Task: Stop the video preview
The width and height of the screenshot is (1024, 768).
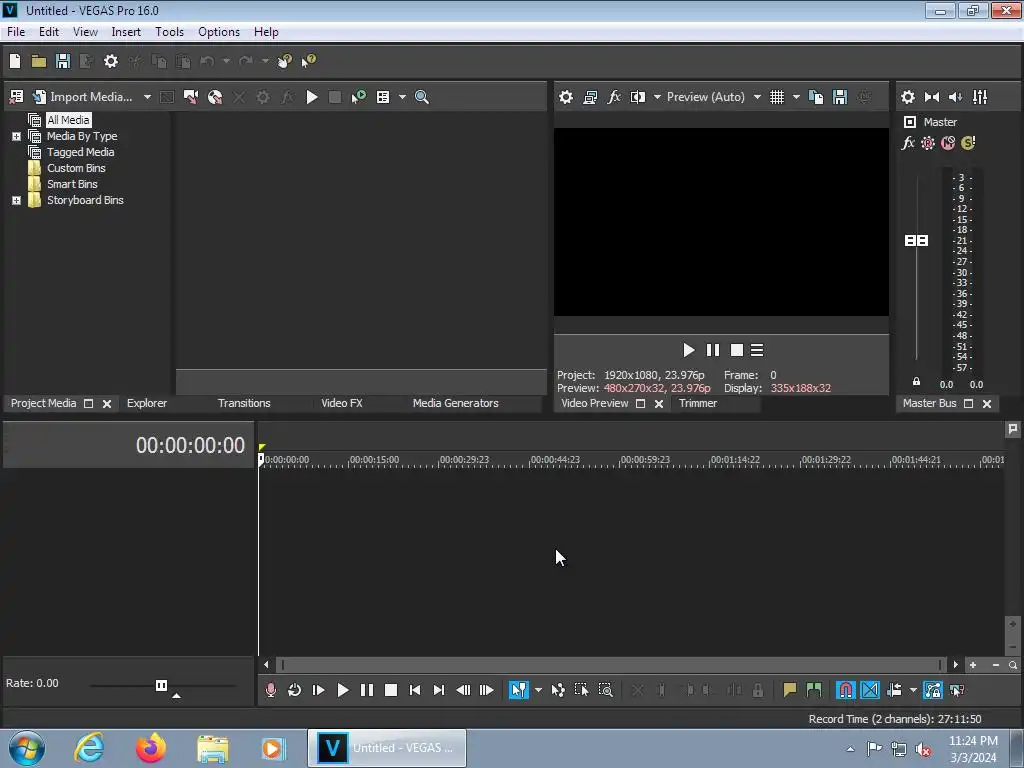Action: [737, 351]
